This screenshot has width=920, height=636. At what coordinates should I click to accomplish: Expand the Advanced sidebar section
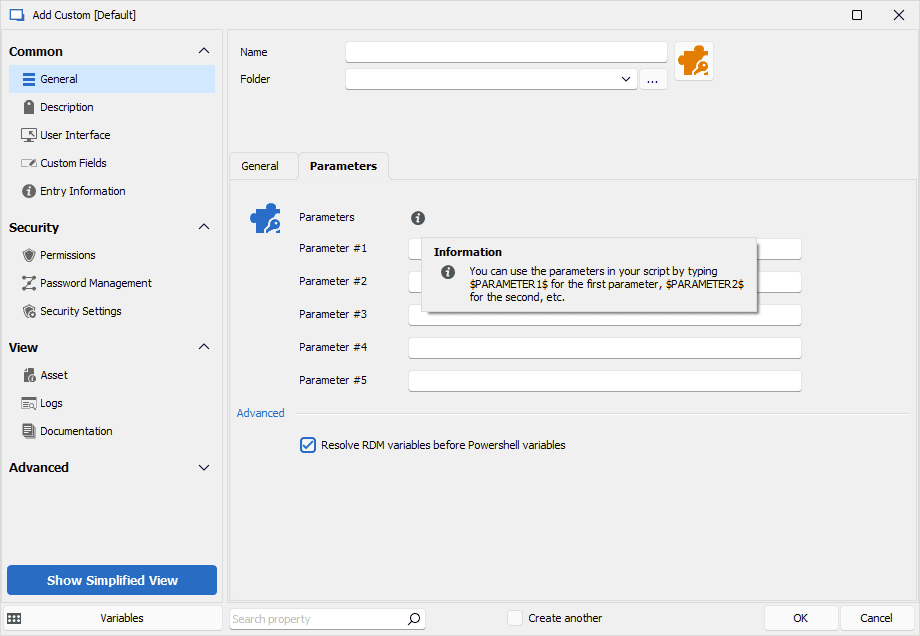[x=204, y=467]
